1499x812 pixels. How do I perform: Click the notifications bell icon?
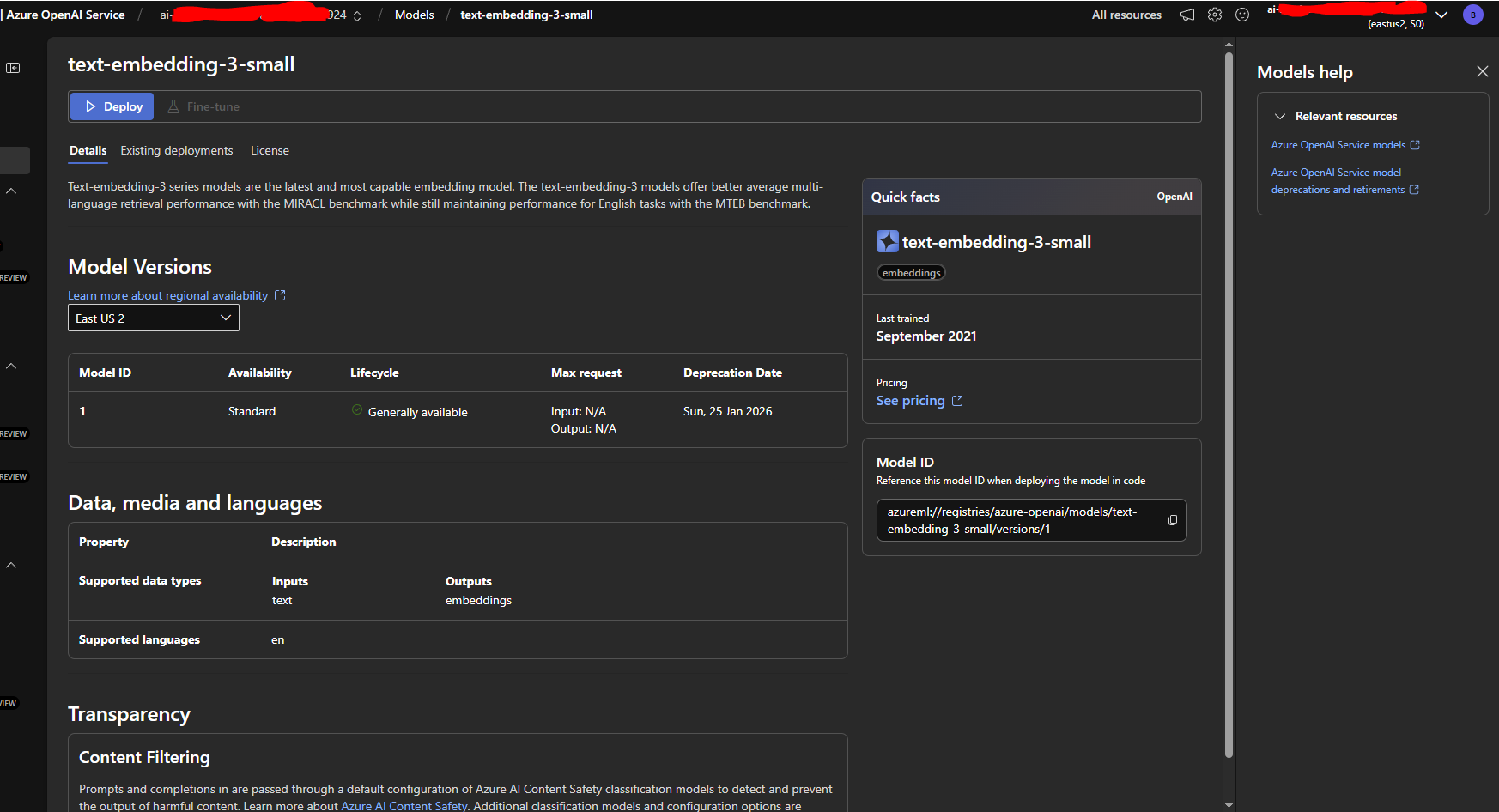click(1187, 15)
